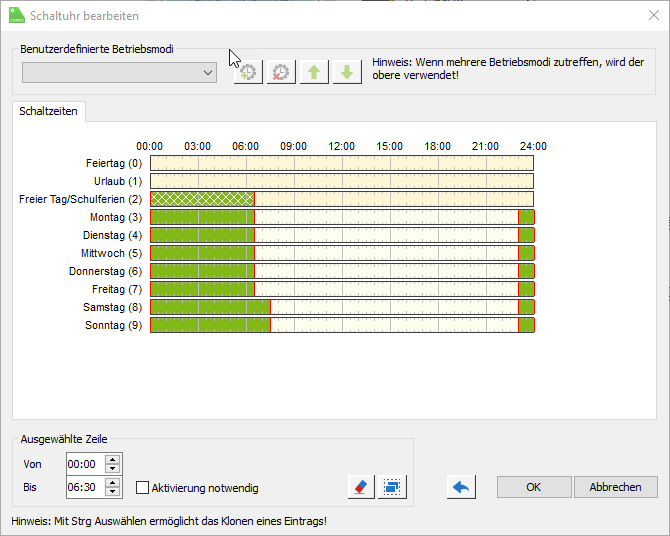Click the Von time field showing 00:00

point(85,464)
